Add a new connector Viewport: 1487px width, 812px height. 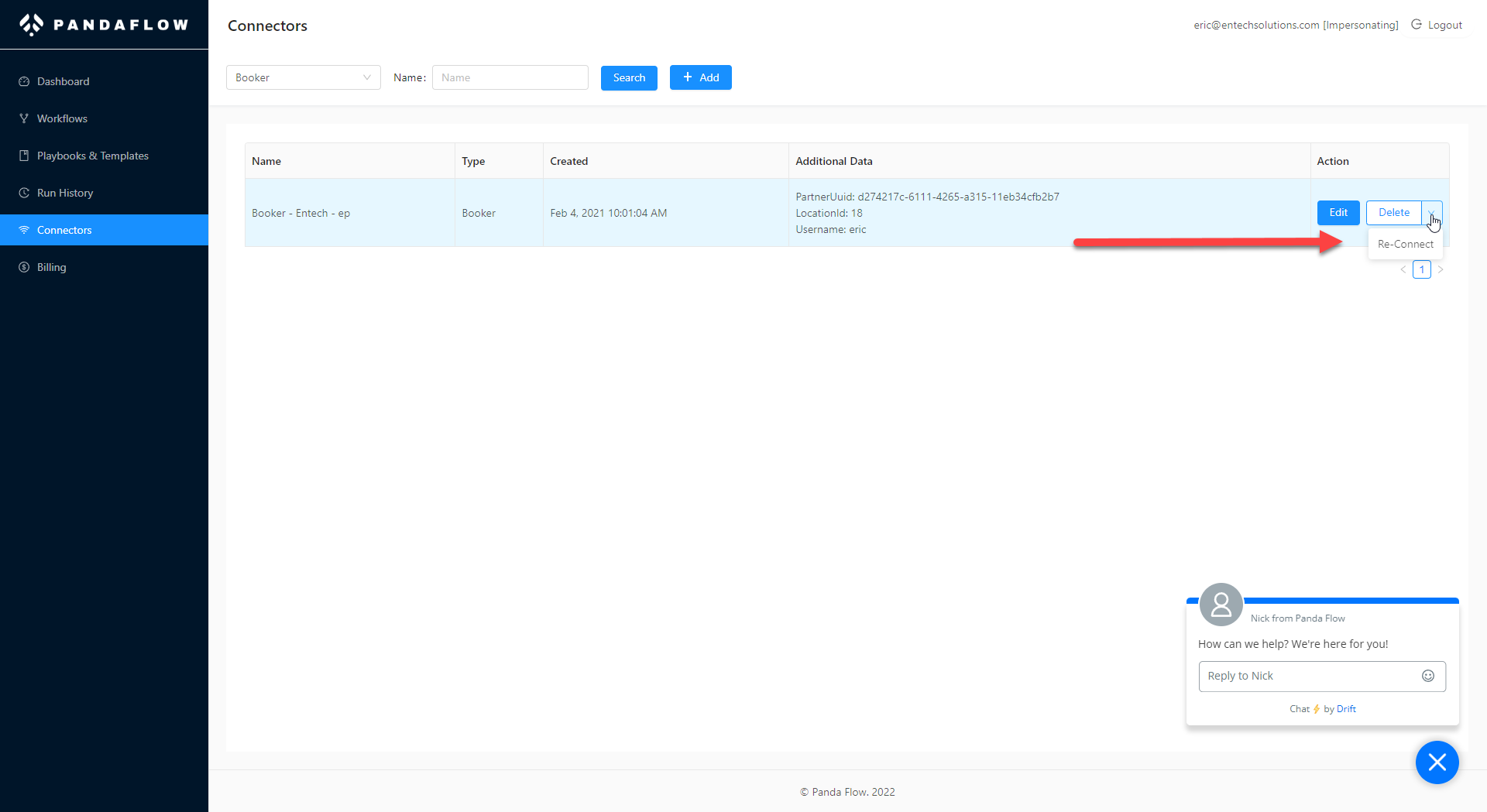701,77
